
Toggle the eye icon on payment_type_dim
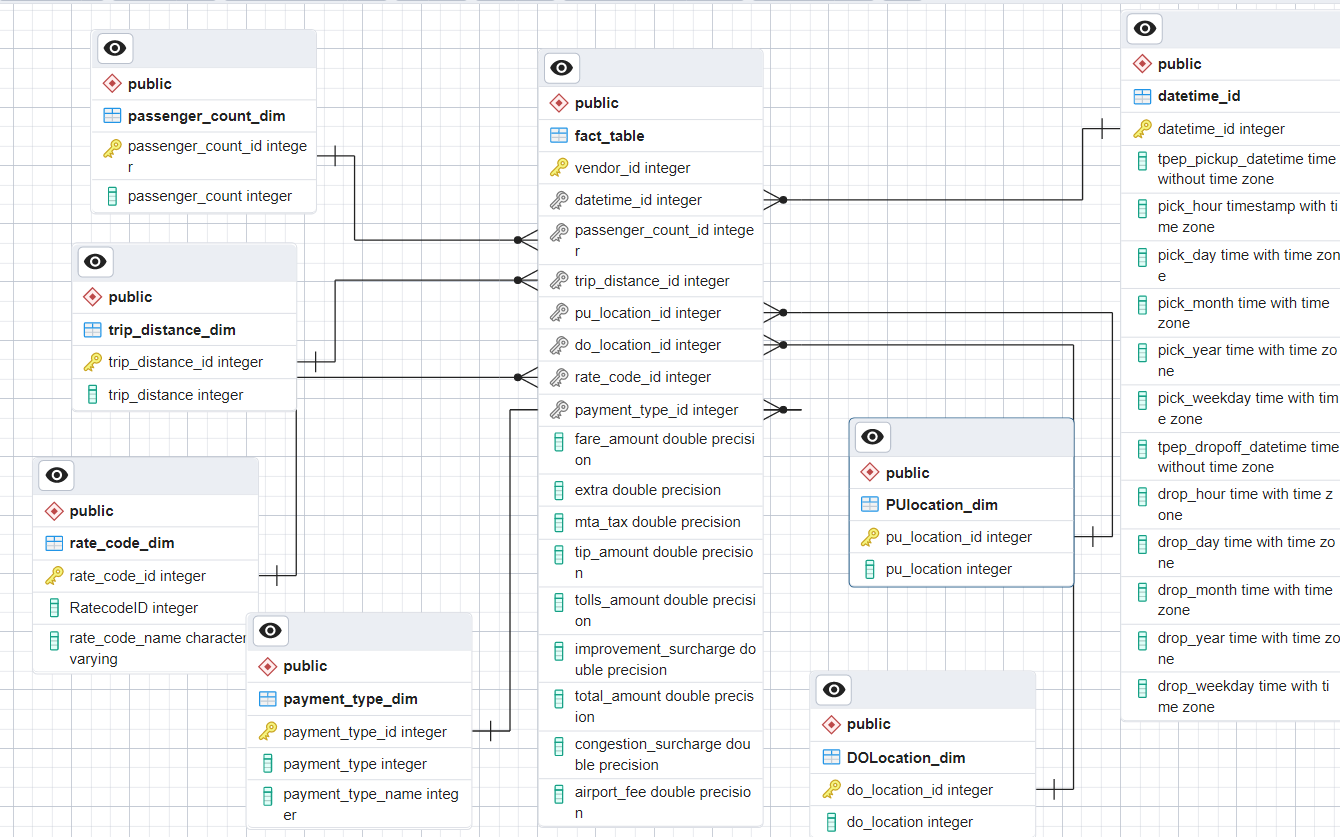(269, 630)
